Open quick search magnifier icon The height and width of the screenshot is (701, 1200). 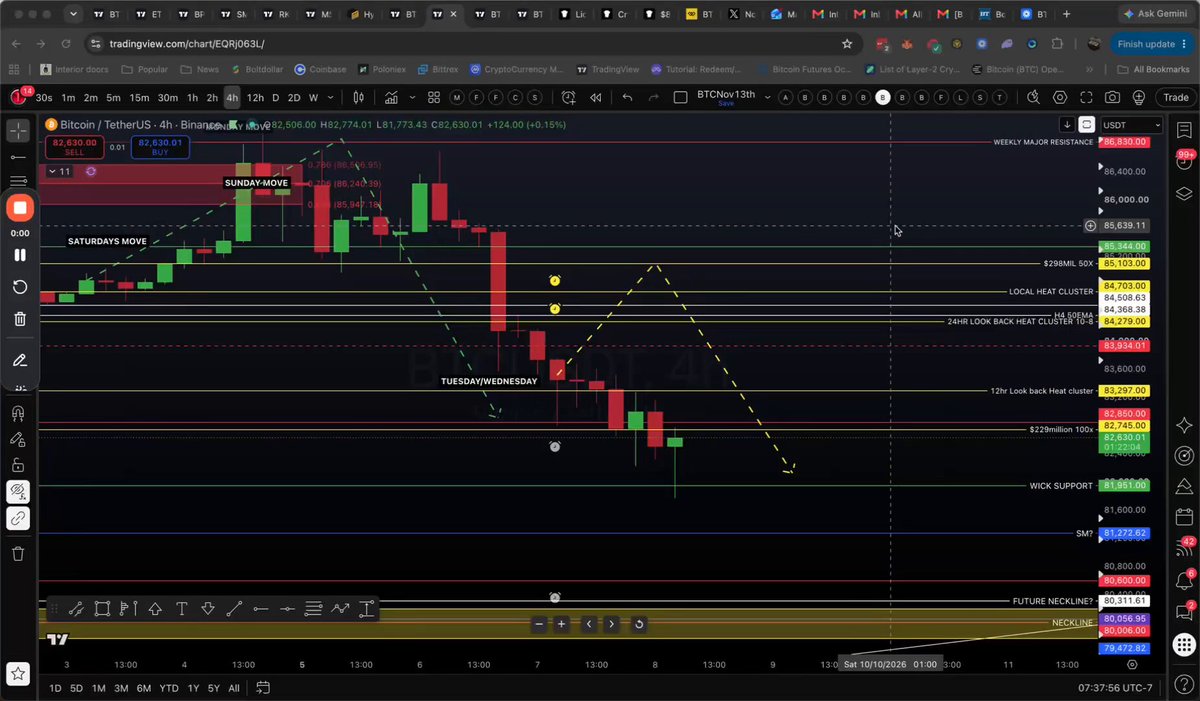[x=1034, y=97]
